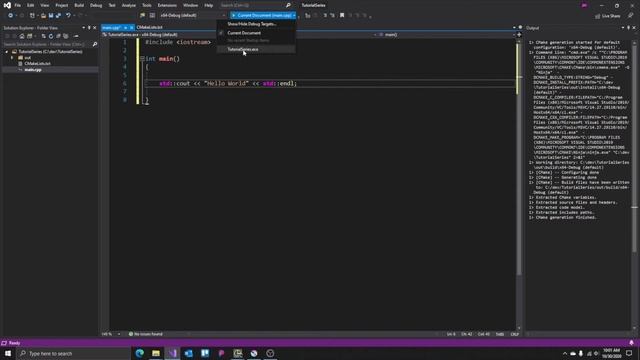Image resolution: width=640 pixels, height=360 pixels.
Task: Open the Trello taskbar icon
Action: coord(205,353)
